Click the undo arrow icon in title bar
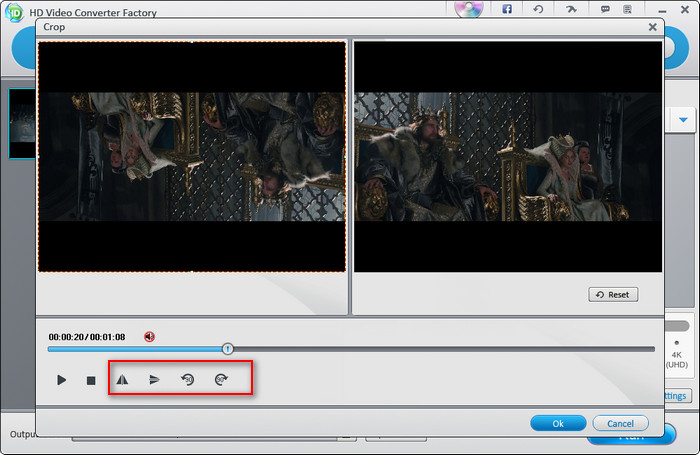This screenshot has height=455, width=700. coord(538,9)
